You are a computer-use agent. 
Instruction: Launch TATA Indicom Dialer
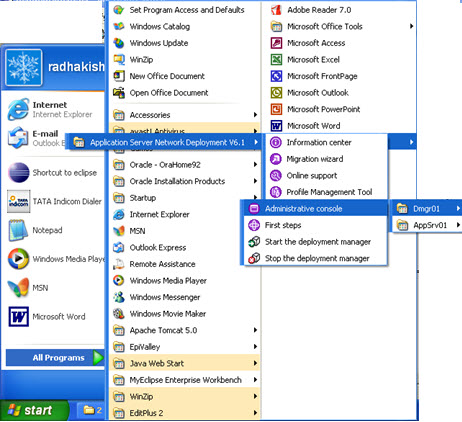click(x=54, y=201)
